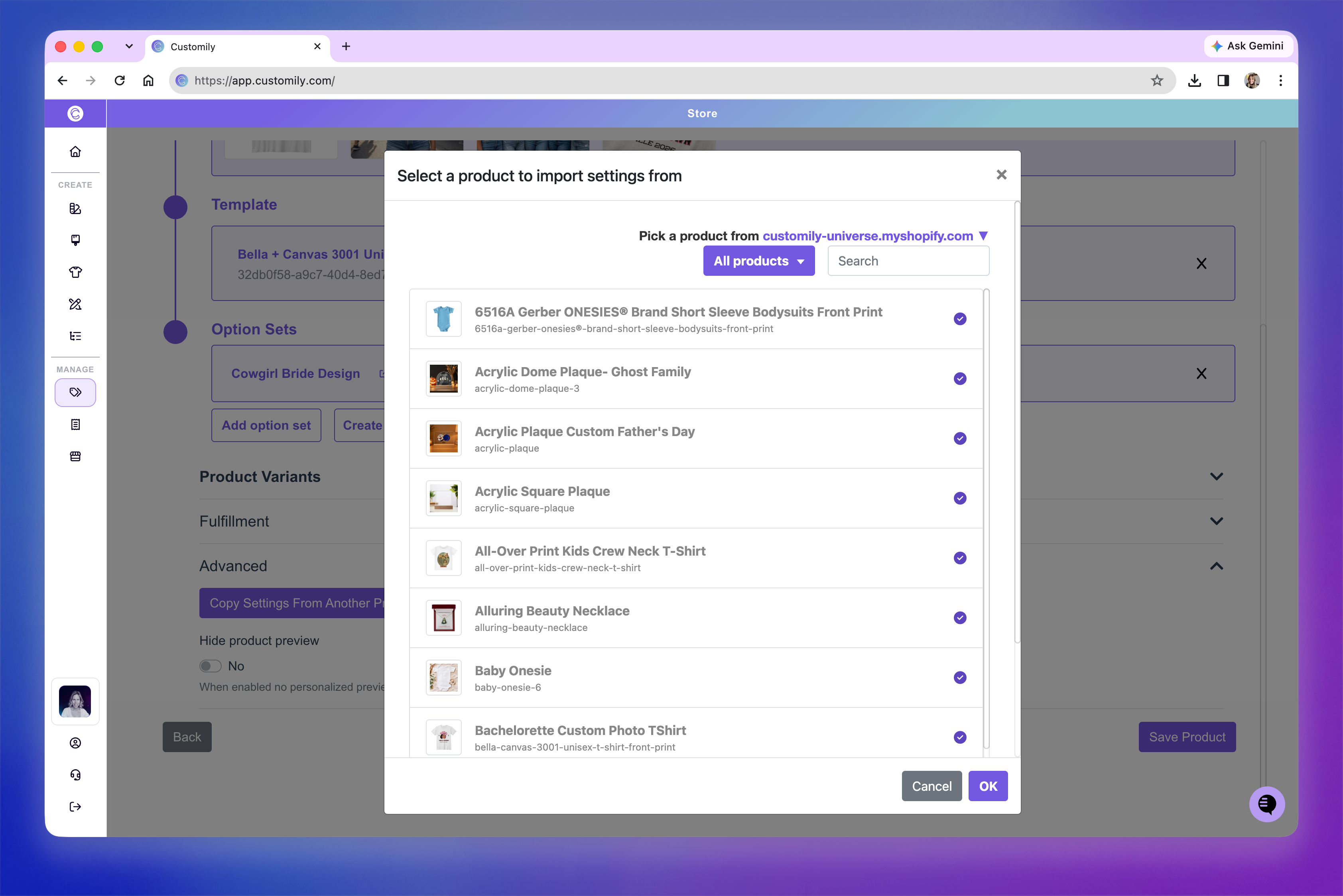Select Baby Onesie checkmark
This screenshot has height=896, width=1343.
tap(960, 678)
